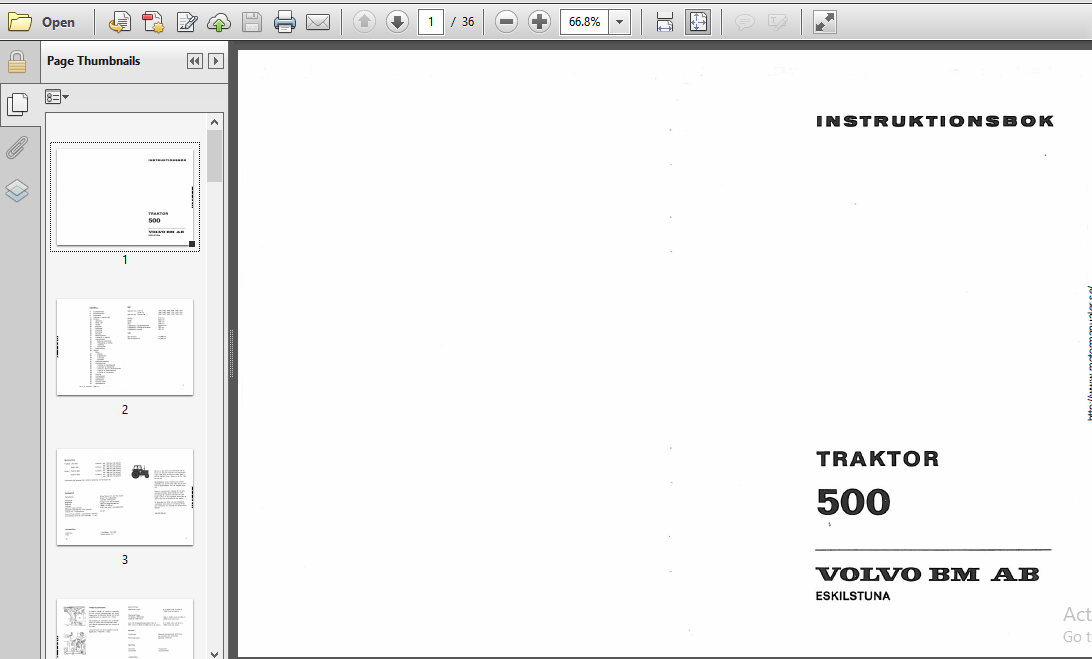The width and height of the screenshot is (1092, 659).
Task: Click the VOLVO BM AB text
Action: 928,574
